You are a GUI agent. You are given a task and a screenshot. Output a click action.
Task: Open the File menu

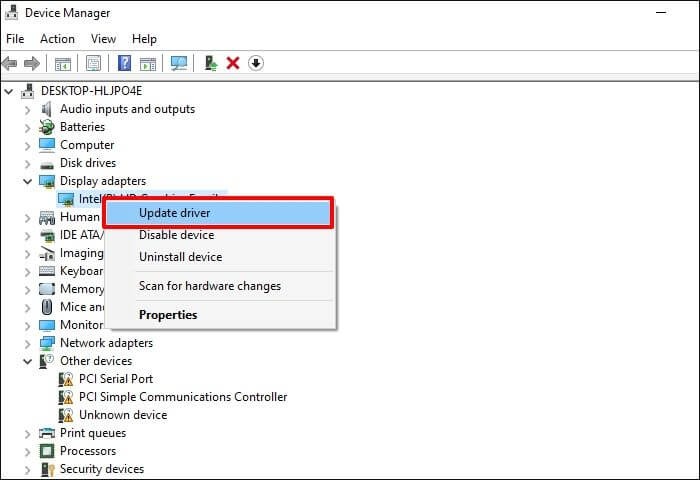[15, 39]
